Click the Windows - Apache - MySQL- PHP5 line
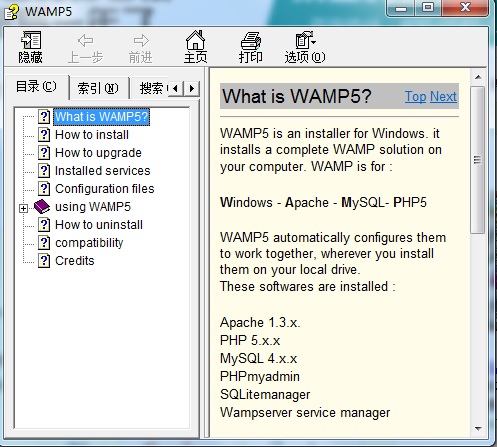 [323, 203]
